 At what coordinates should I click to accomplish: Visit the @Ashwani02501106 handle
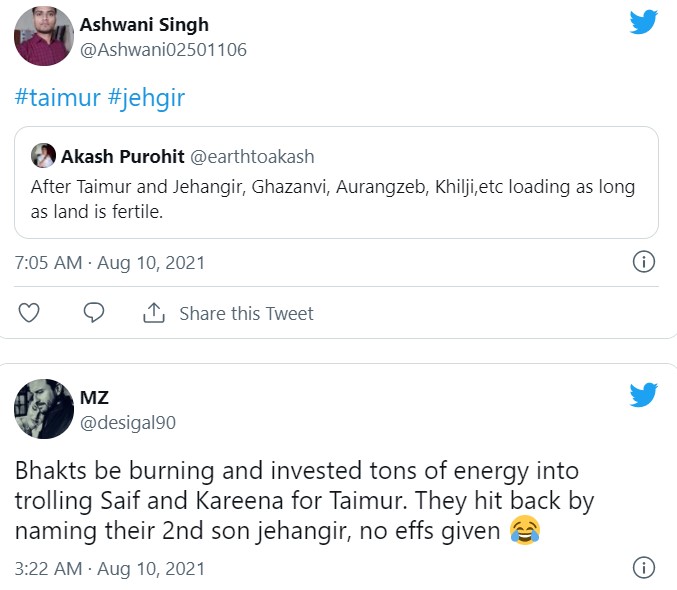(x=163, y=49)
